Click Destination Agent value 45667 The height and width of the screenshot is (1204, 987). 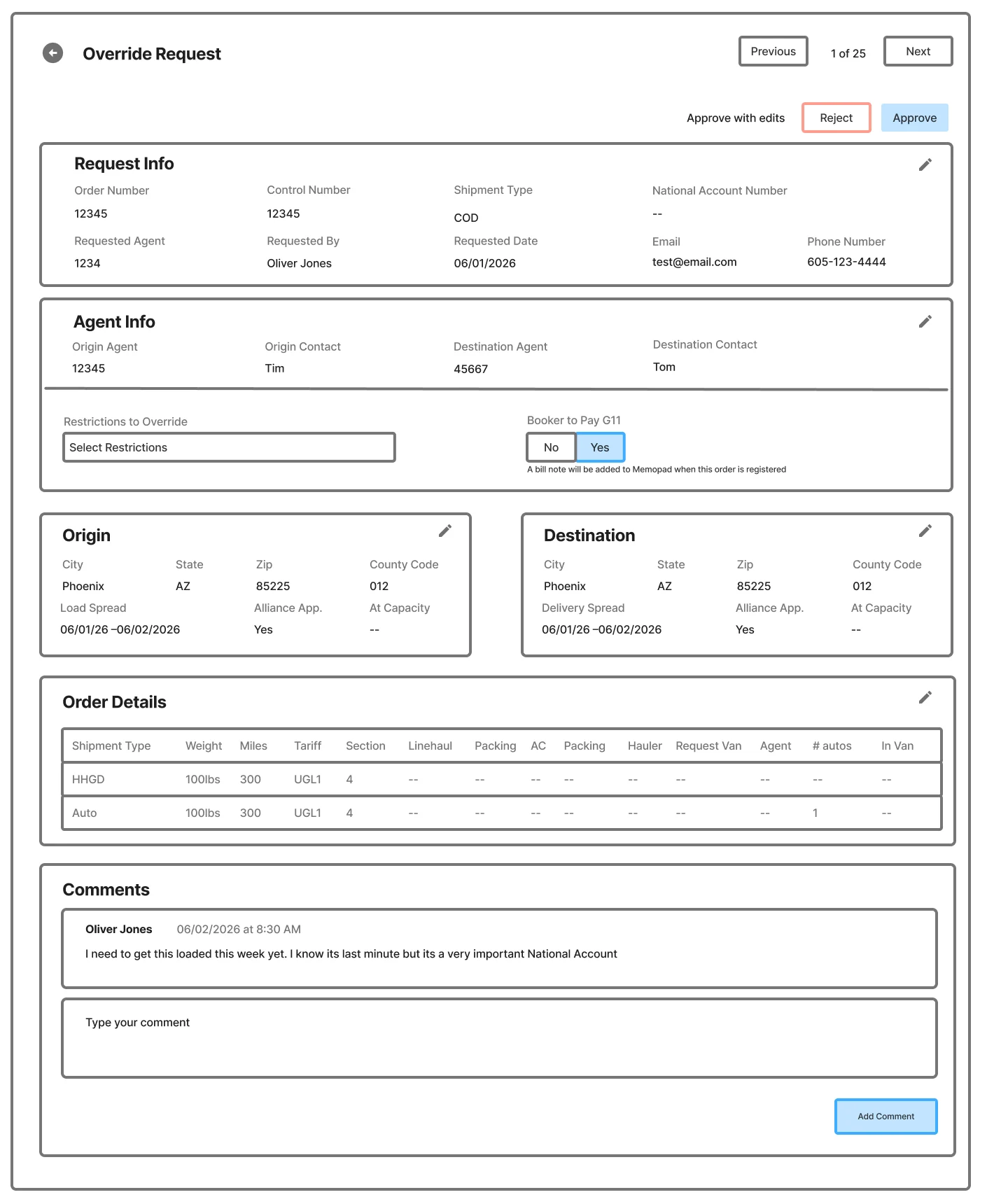point(470,369)
